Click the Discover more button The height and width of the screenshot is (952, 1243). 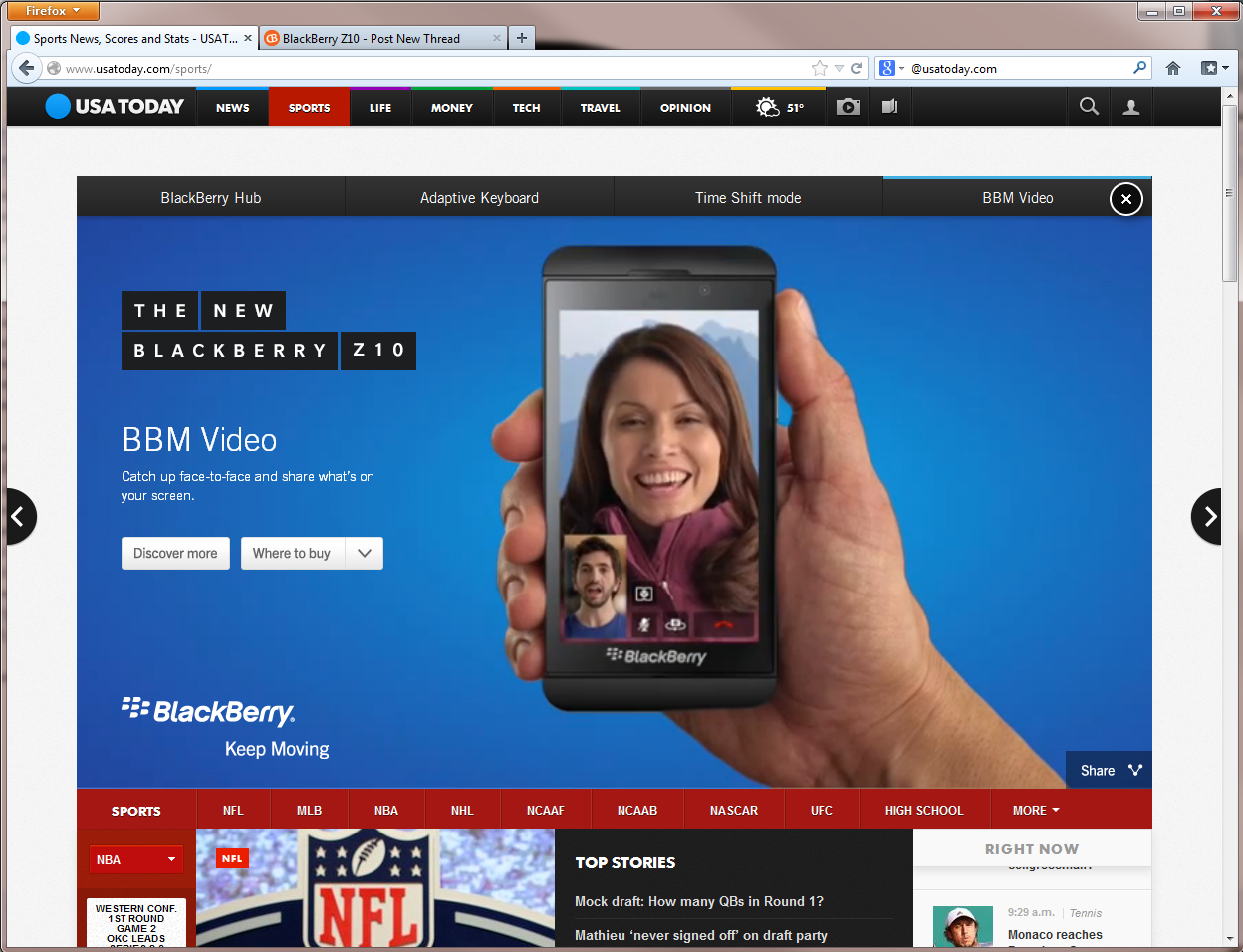175,554
